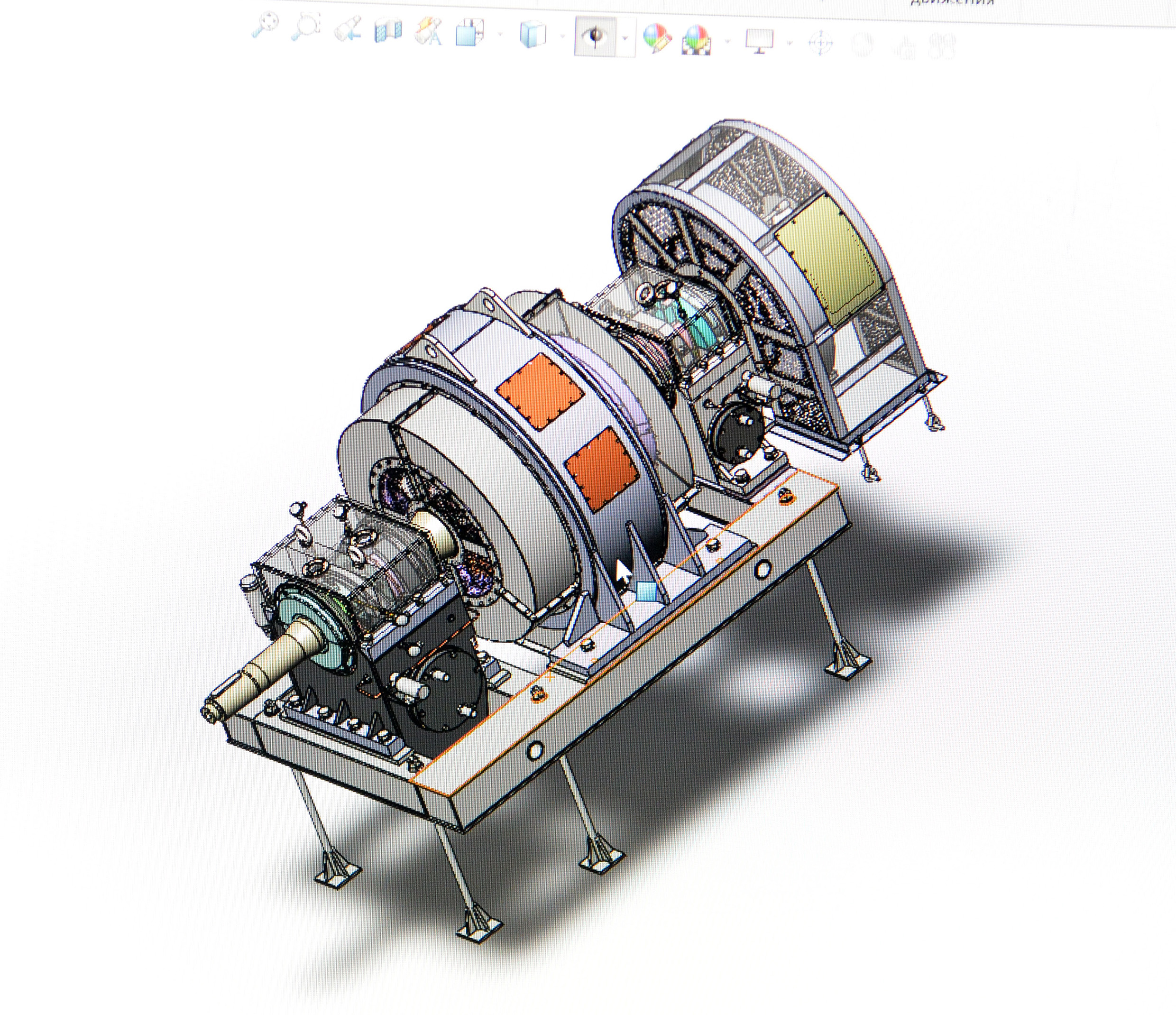
Task: Click the Previous View icon
Action: 348,28
